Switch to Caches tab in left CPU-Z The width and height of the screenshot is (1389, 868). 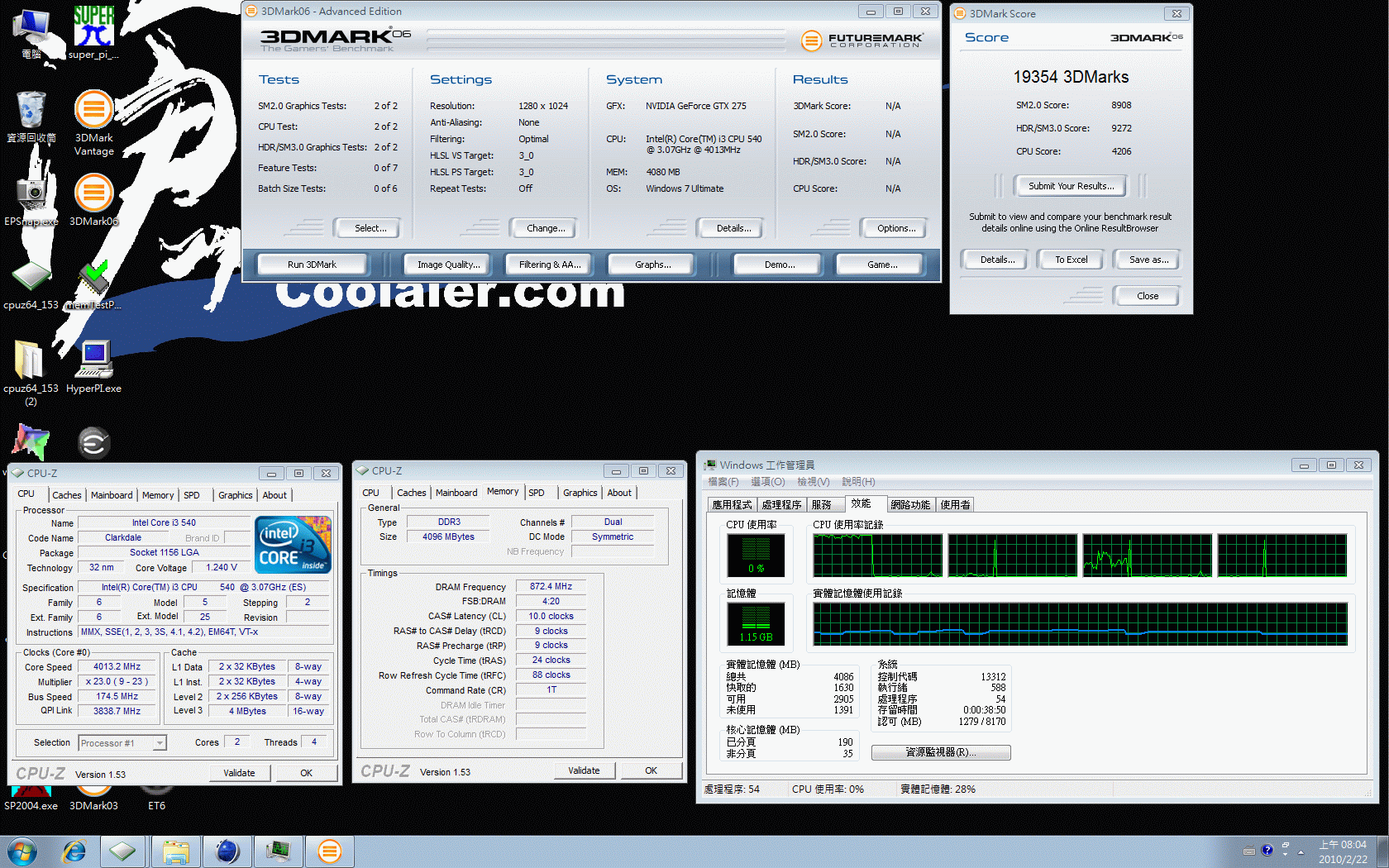(x=66, y=495)
